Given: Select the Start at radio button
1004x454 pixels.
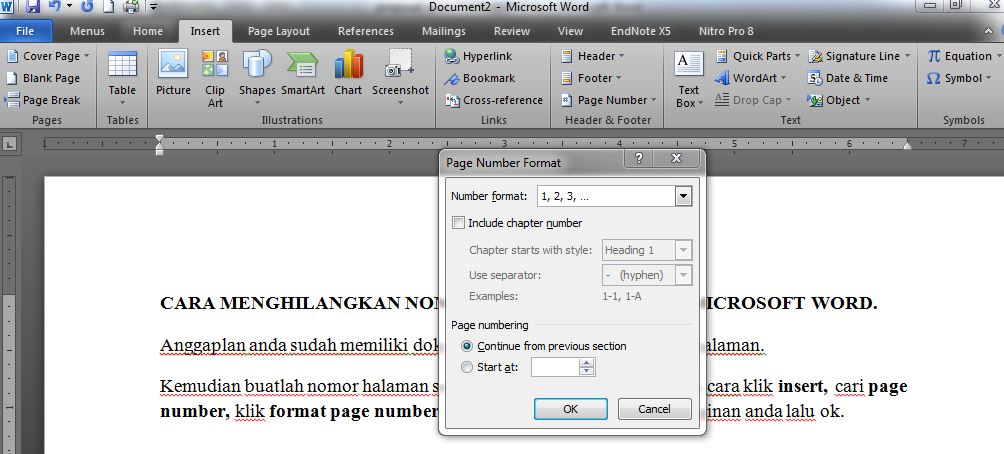Looking at the screenshot, I should [467, 368].
